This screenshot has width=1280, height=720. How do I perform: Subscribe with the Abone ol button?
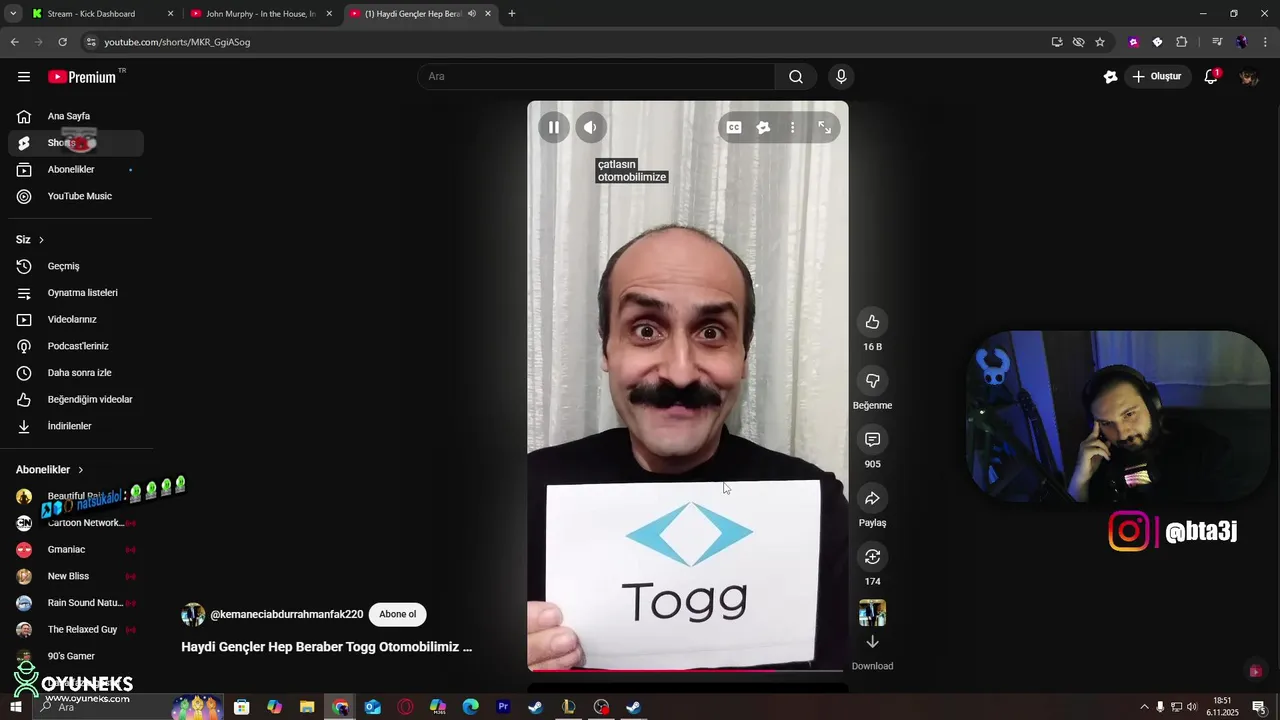click(x=397, y=614)
